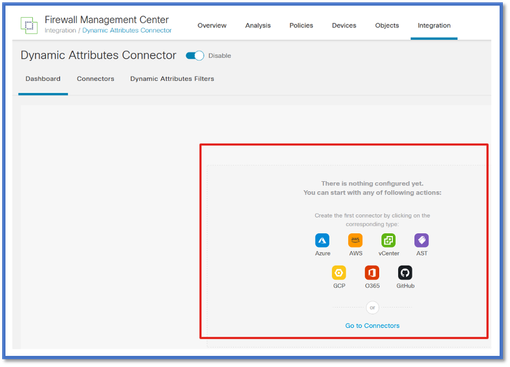Open the Integration menu

point(434,26)
